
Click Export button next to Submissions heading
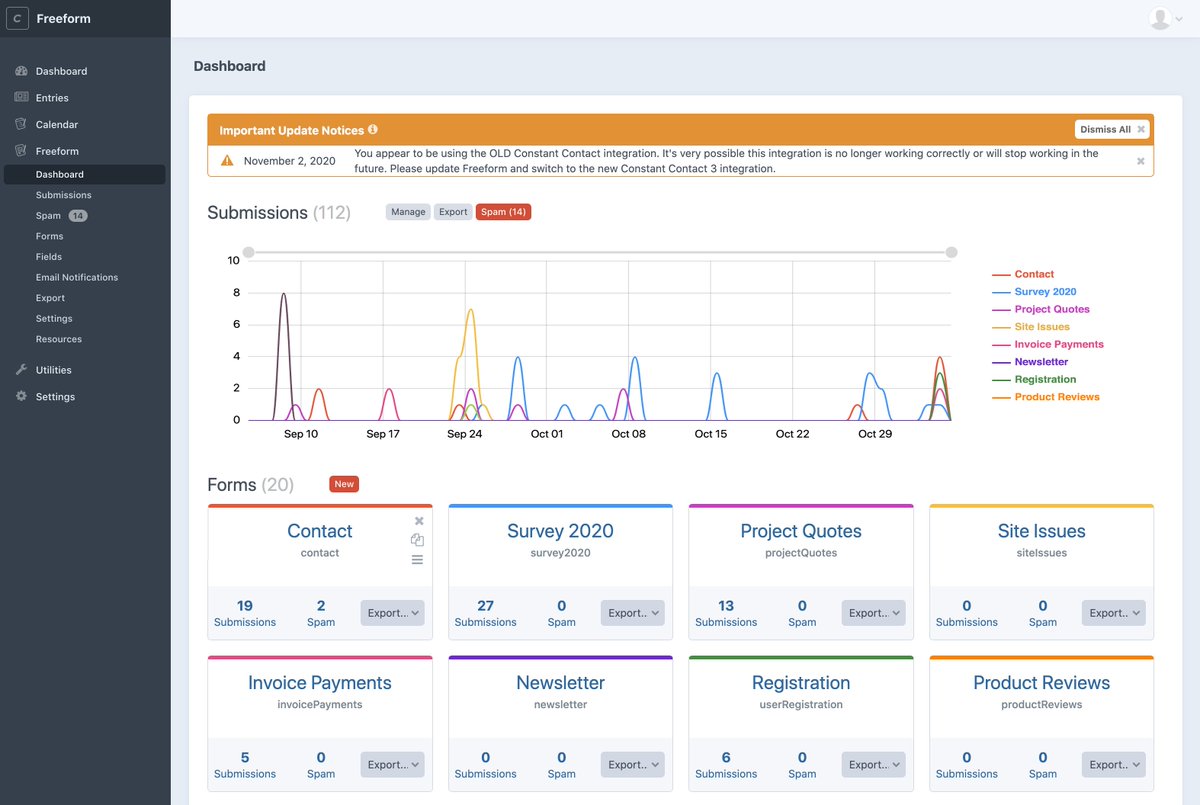(x=453, y=212)
